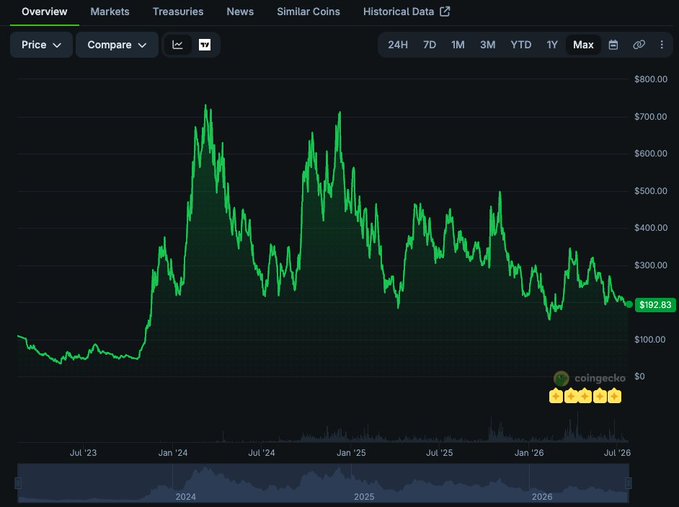Screen dimensions: 679x507
Task: Switch to the Treasuries tab
Action: (x=178, y=12)
